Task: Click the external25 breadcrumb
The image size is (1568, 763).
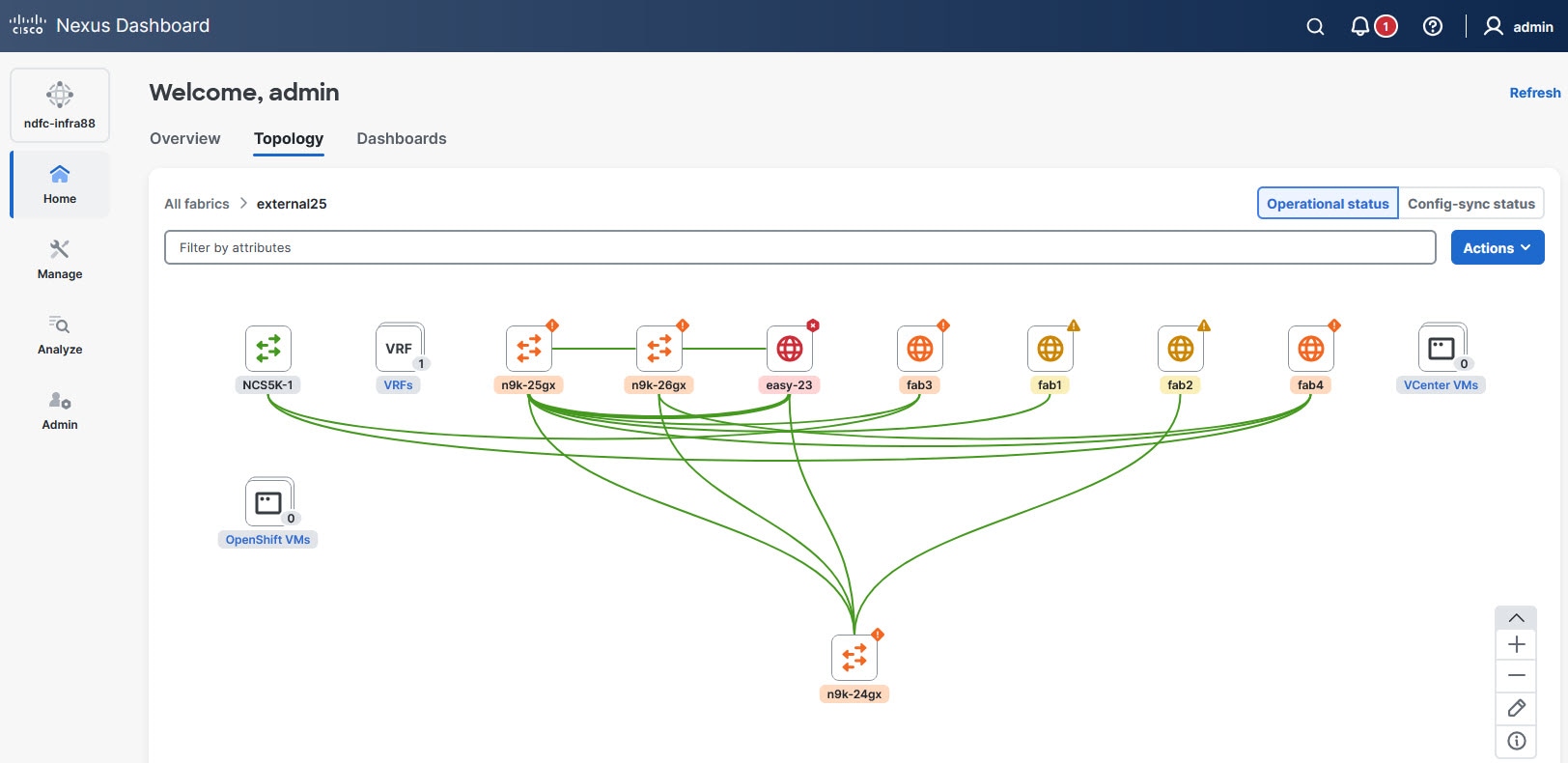Action: click(292, 204)
